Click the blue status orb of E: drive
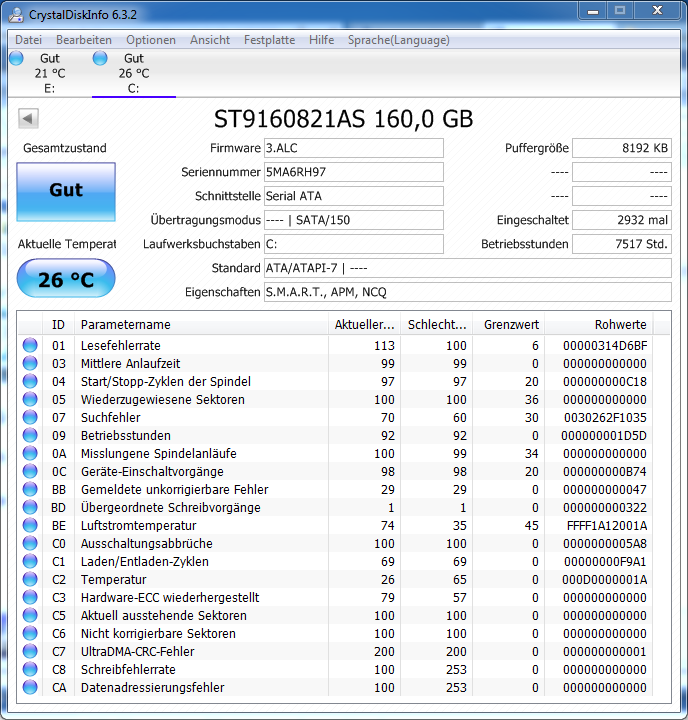 click(x=17, y=58)
